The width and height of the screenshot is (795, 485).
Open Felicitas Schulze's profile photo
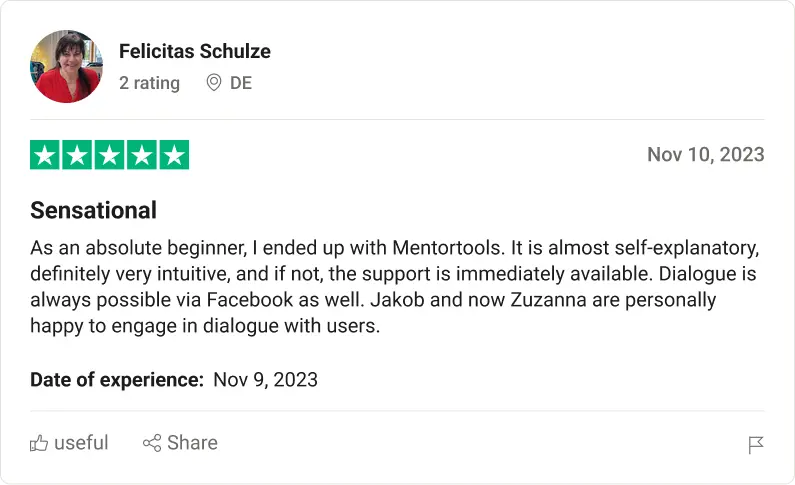(67, 67)
